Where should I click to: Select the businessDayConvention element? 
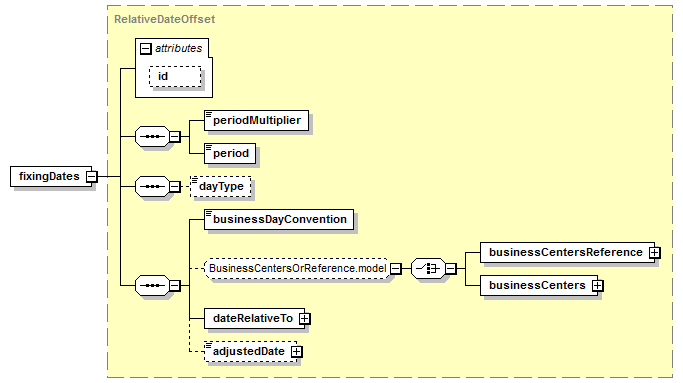(x=279, y=220)
